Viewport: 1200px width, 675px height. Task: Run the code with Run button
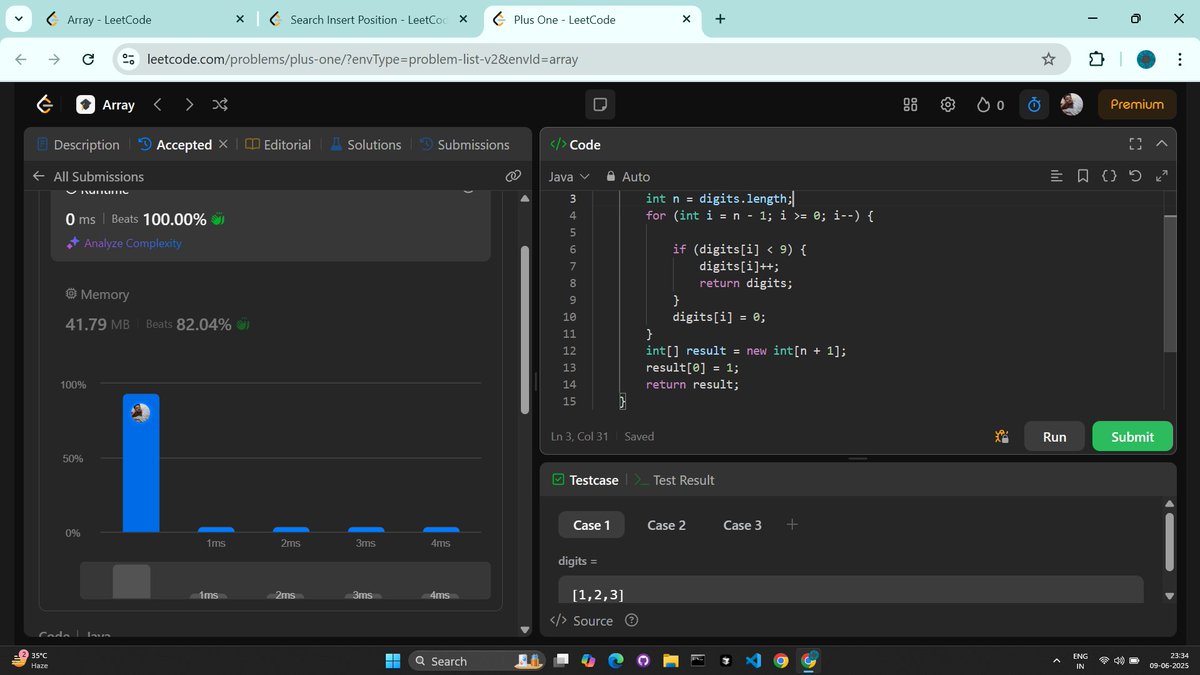tap(1054, 436)
